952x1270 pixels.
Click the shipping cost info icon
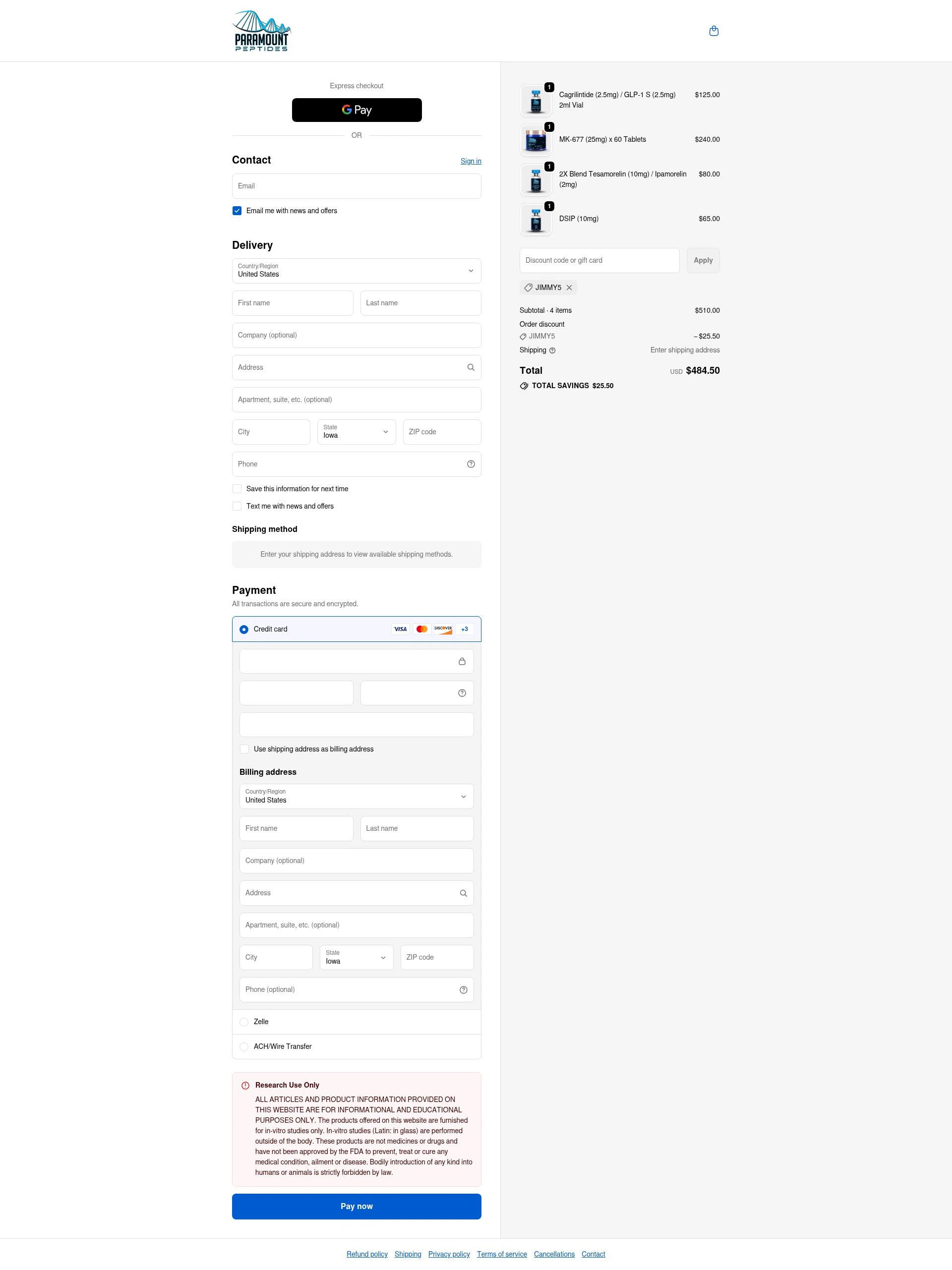click(553, 349)
